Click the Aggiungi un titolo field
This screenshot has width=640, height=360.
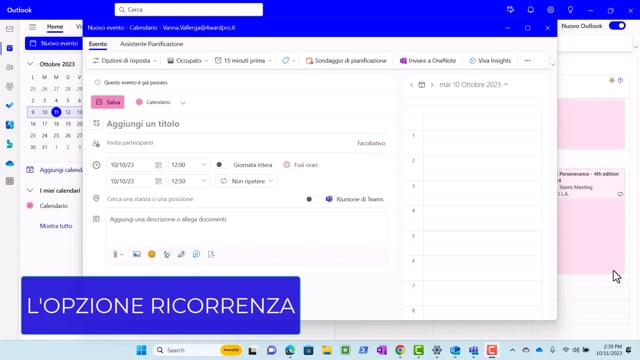click(247, 124)
